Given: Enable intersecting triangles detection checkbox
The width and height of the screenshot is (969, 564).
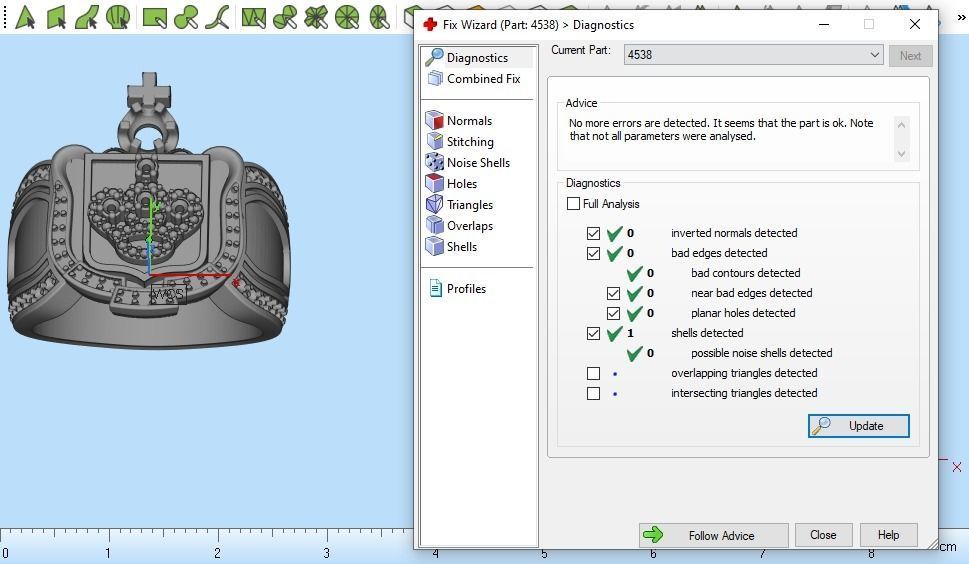Looking at the screenshot, I should pos(593,393).
